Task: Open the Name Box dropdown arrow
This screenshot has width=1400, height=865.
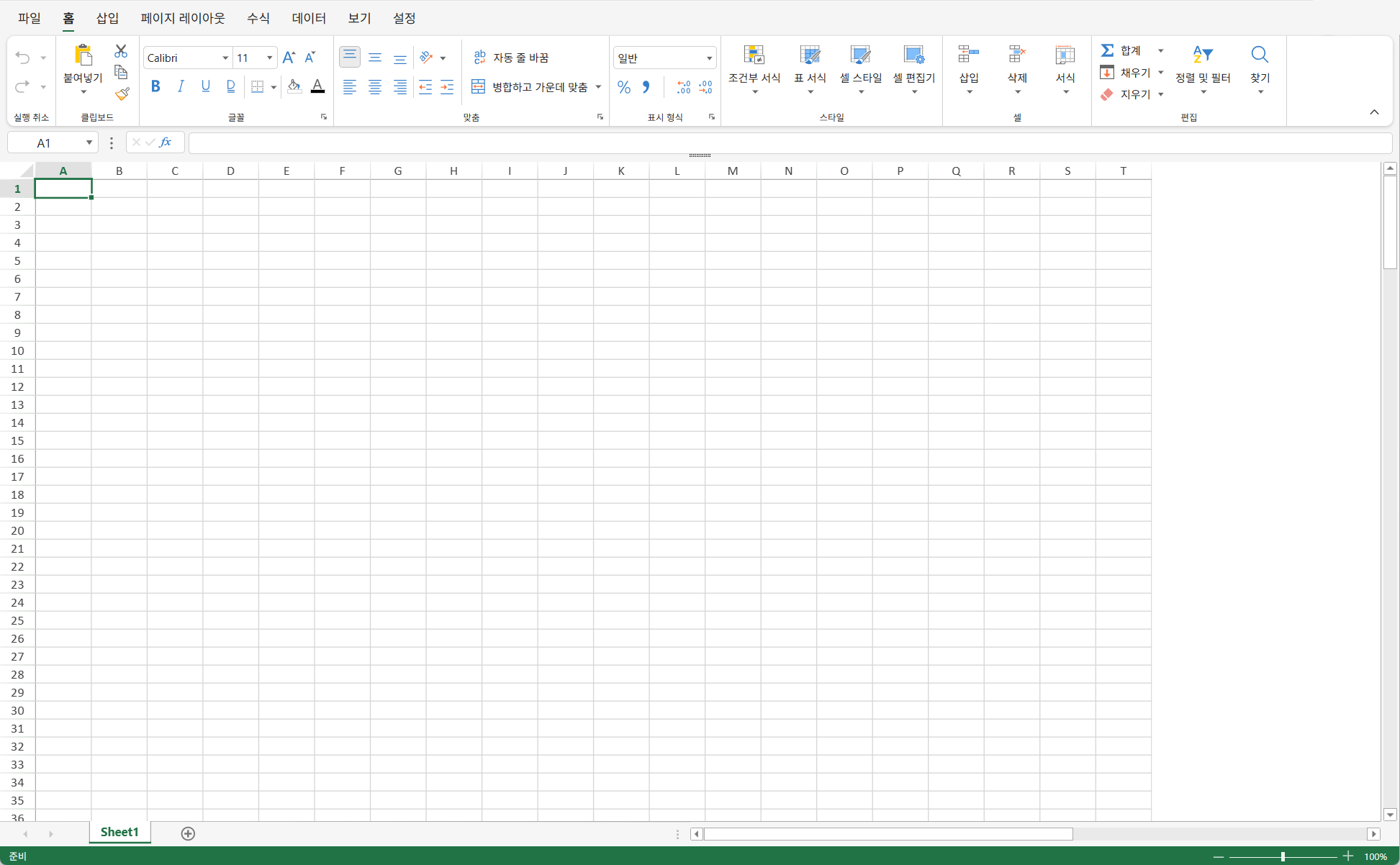Action: click(x=89, y=142)
